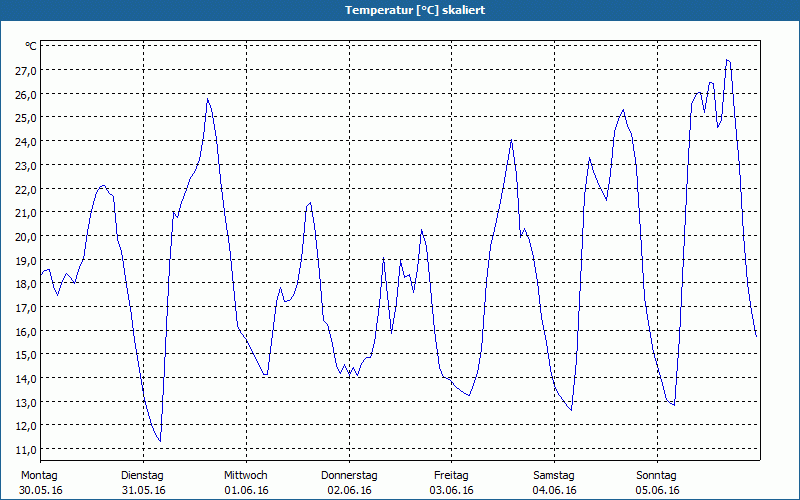Click the Dienstag day label
This screenshot has height=500, width=800.
coord(142,476)
